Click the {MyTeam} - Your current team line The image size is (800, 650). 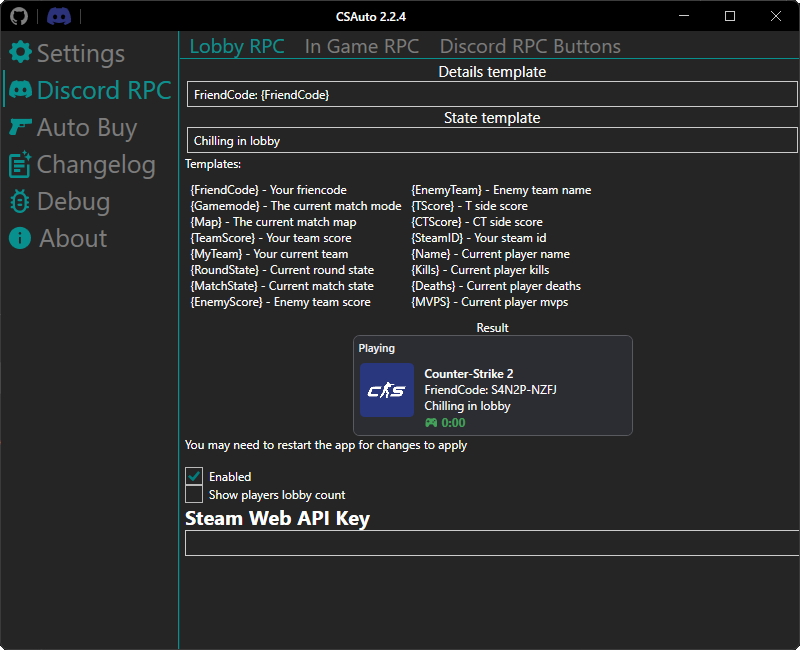269,254
